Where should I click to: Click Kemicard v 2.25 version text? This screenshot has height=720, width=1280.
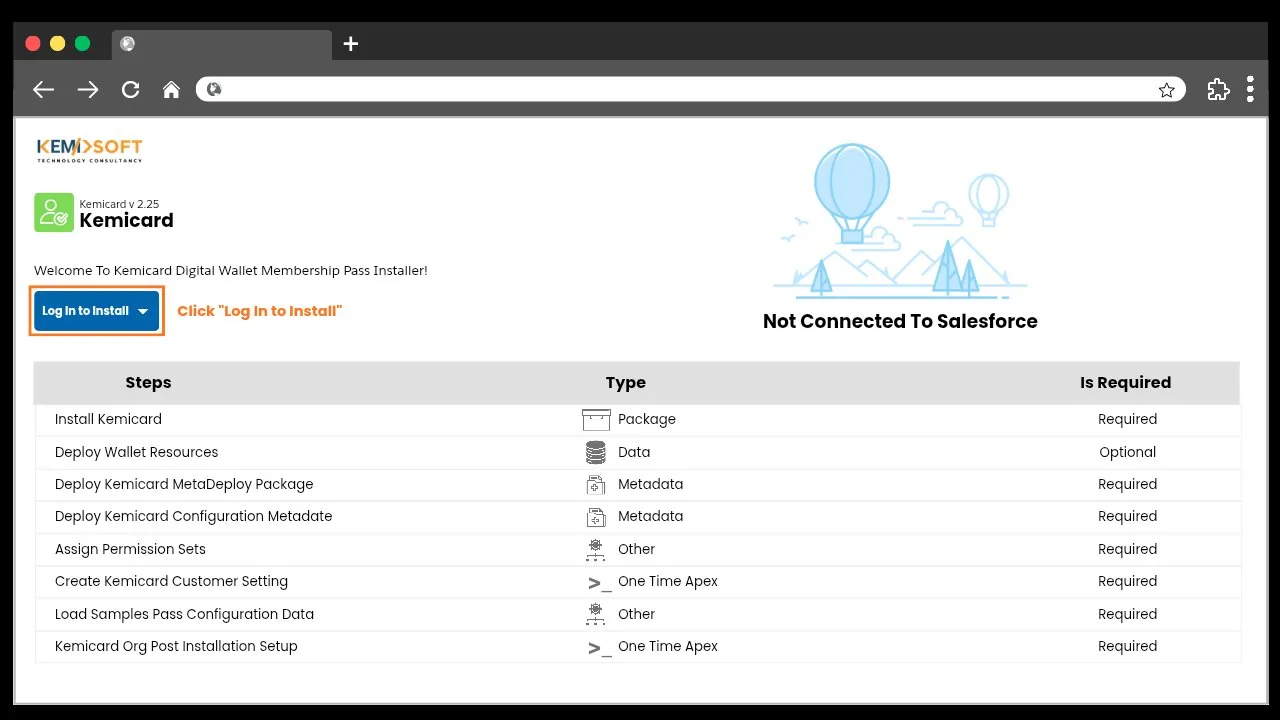pyautogui.click(x=119, y=204)
